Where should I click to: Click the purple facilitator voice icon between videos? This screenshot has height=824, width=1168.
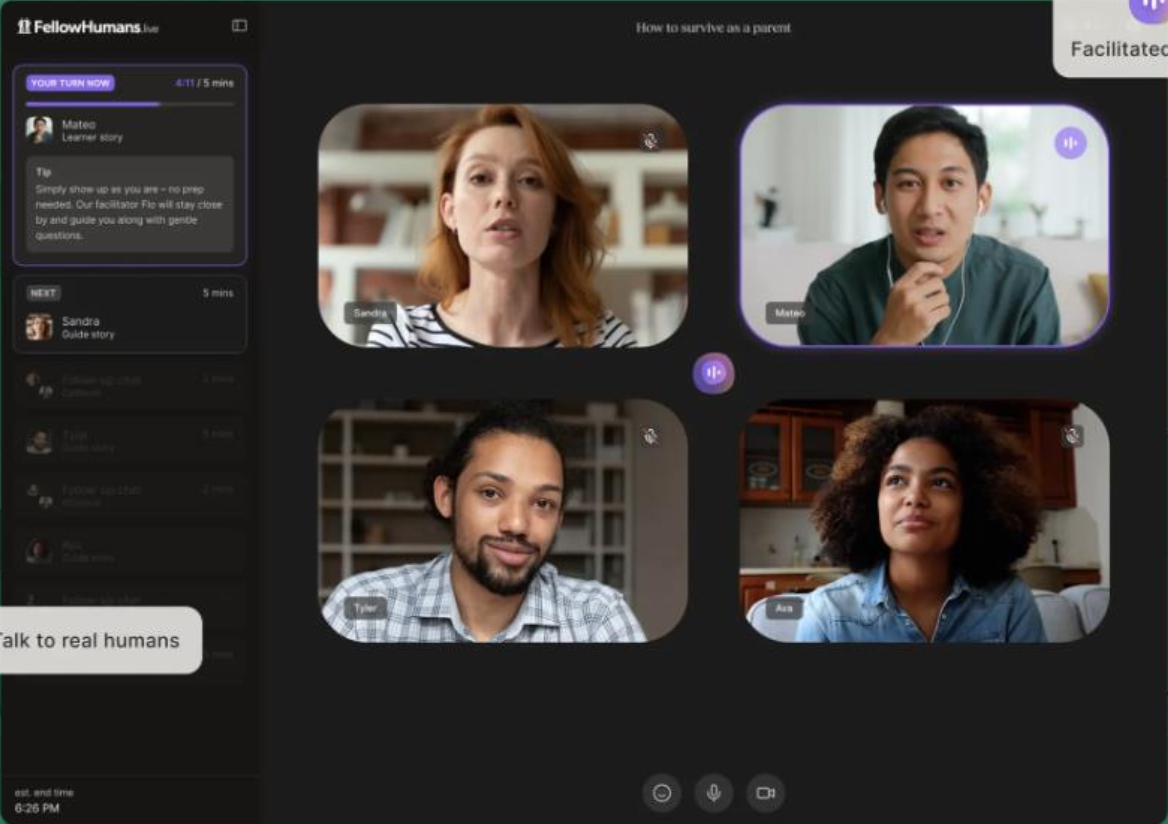click(x=713, y=373)
